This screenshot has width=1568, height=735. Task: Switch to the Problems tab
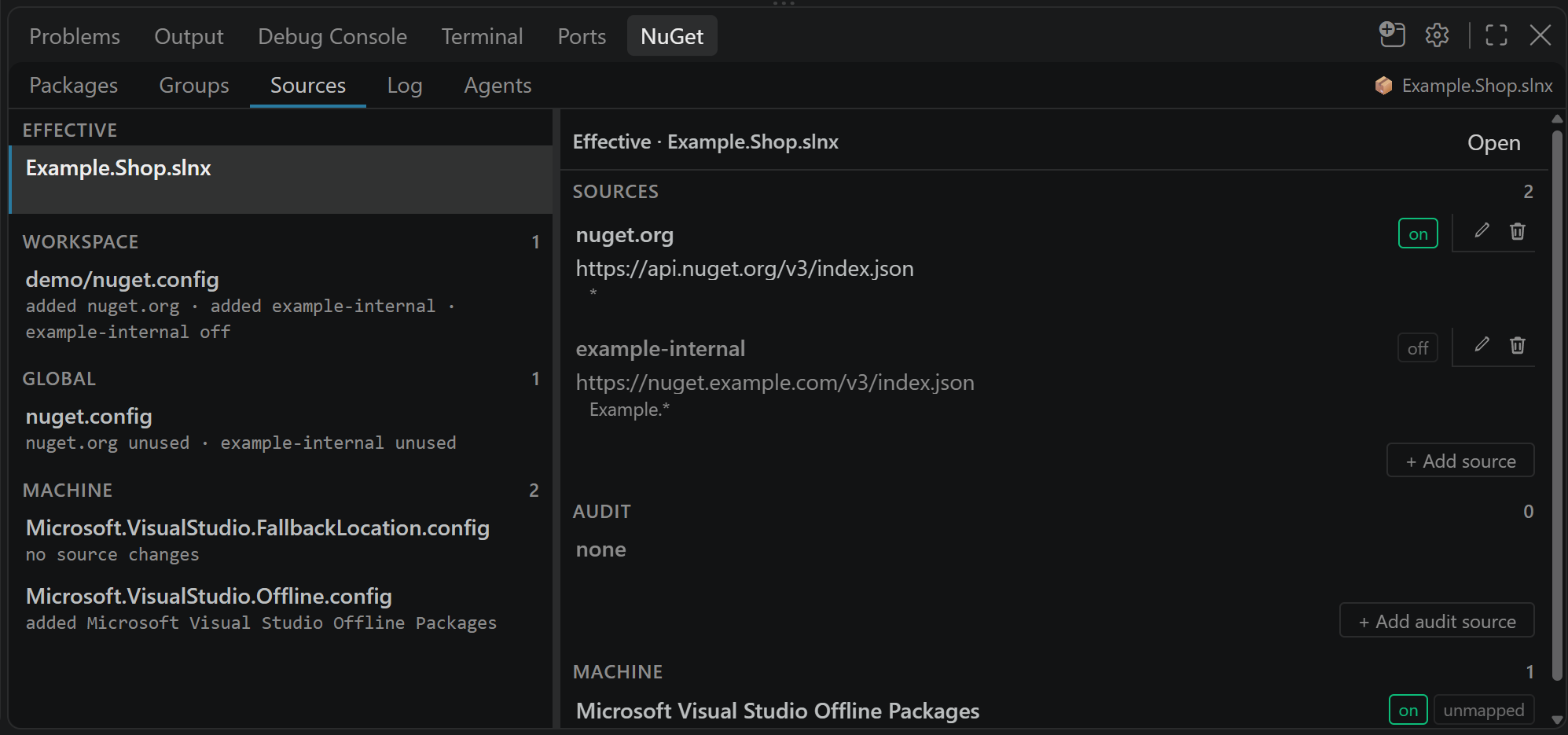[x=75, y=36]
